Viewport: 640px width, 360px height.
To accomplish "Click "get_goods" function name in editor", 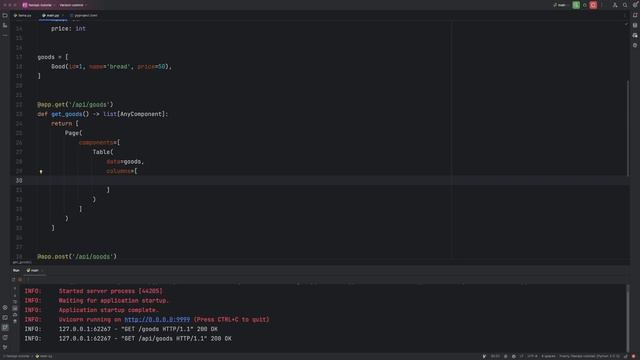I will coord(67,114).
